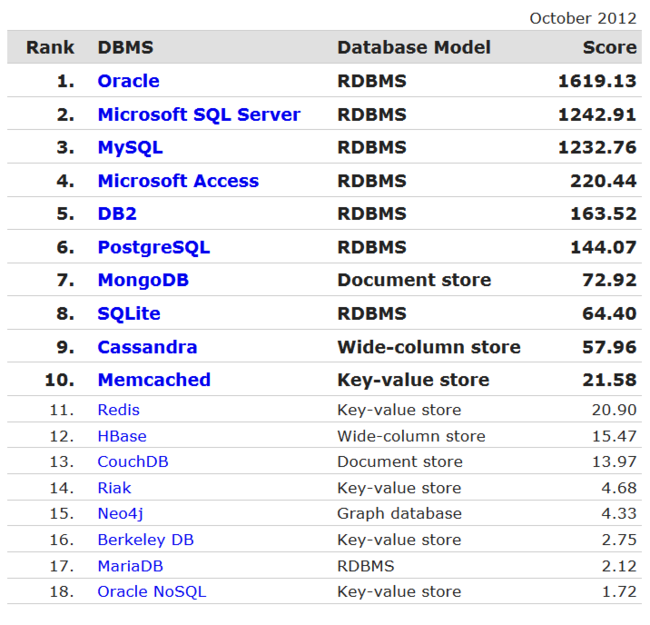Select the score 20.90
This screenshot has width=650, height=625.
614,410
